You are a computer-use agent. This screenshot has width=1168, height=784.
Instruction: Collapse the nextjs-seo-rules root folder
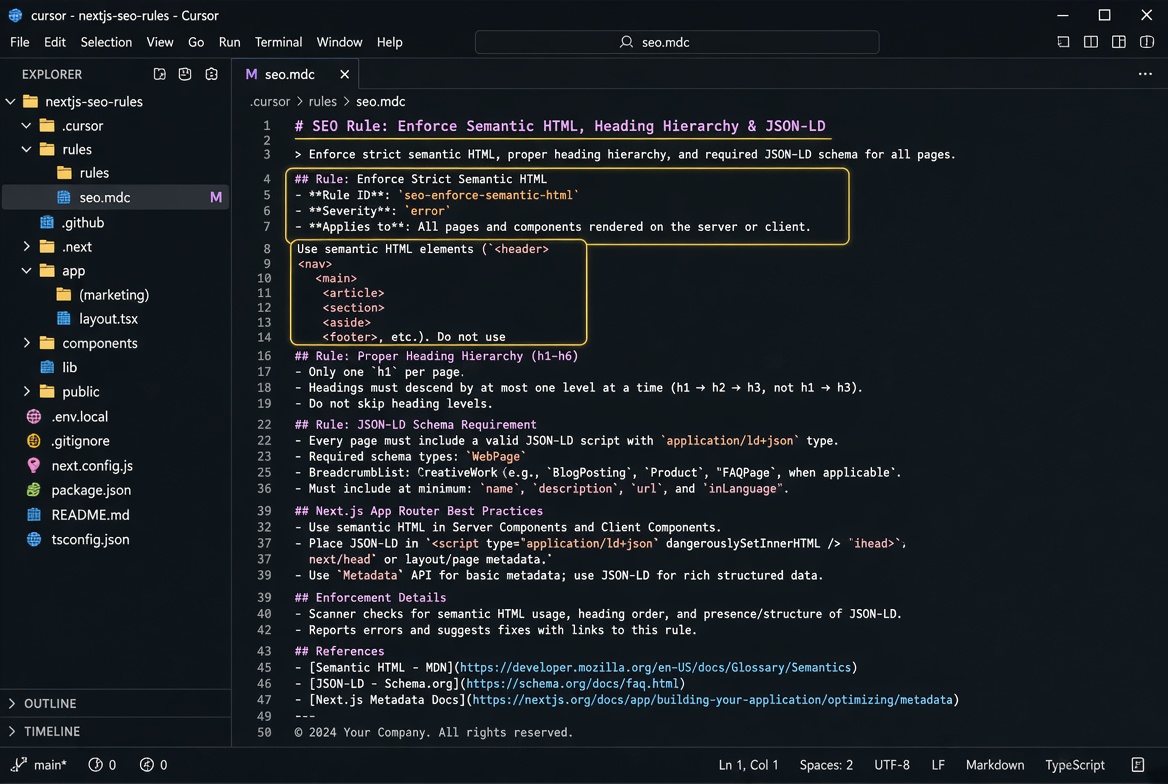(x=10, y=101)
